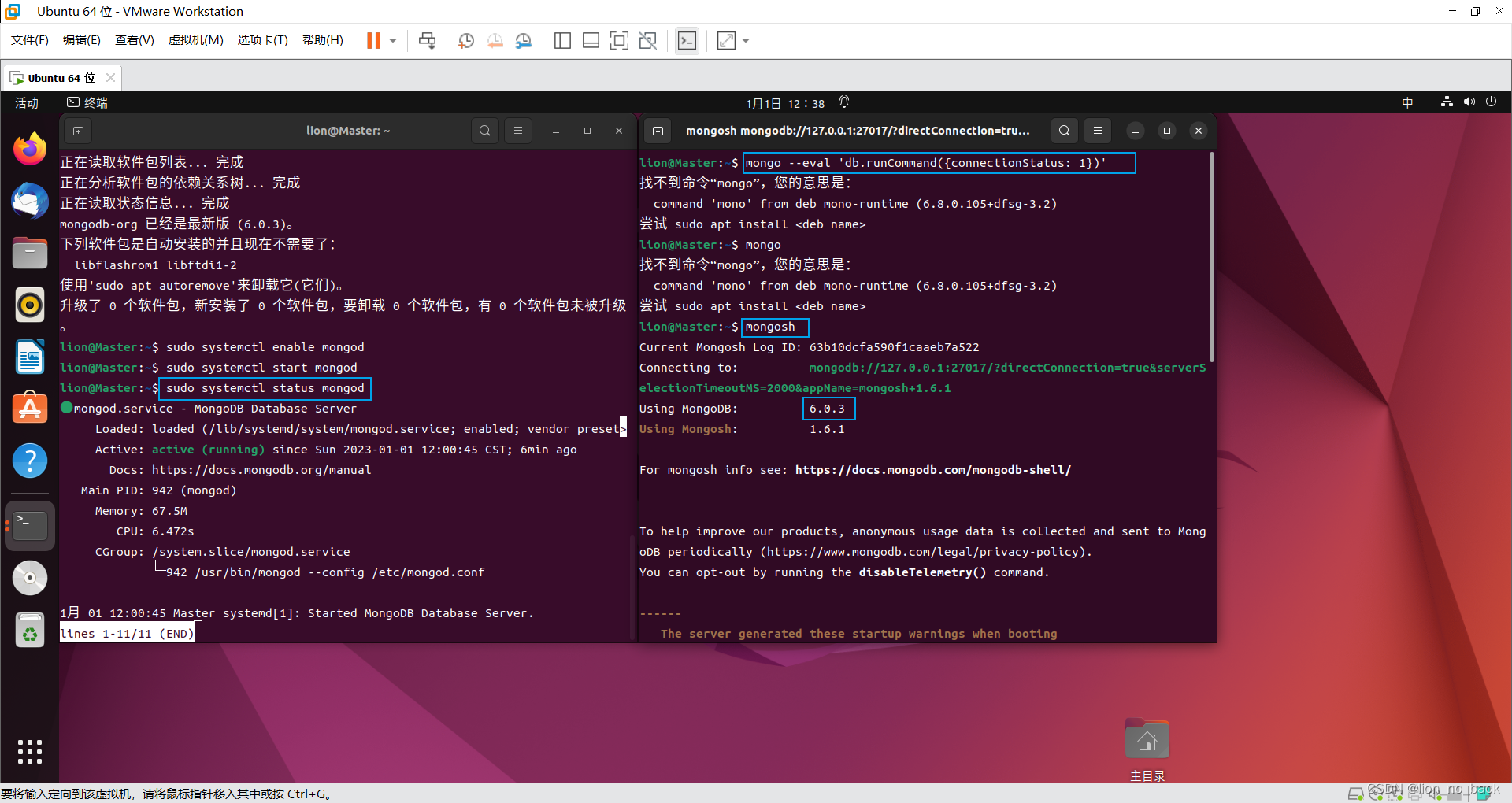
Task: Open the snapshot manager
Action: (523, 40)
